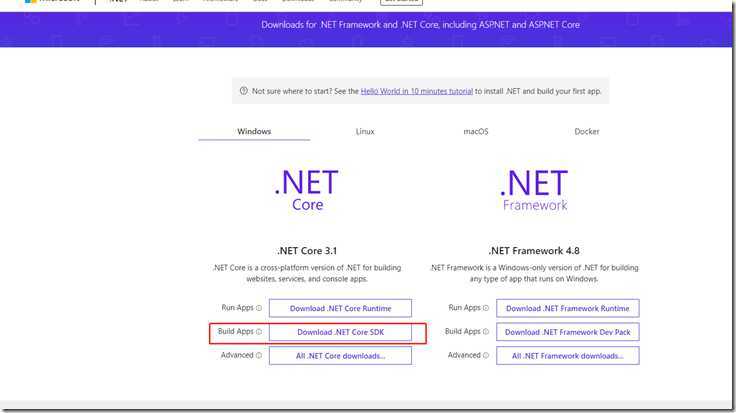Click Download .NET Framework Runtime button
Screen dimensions: 736x413
point(567,308)
